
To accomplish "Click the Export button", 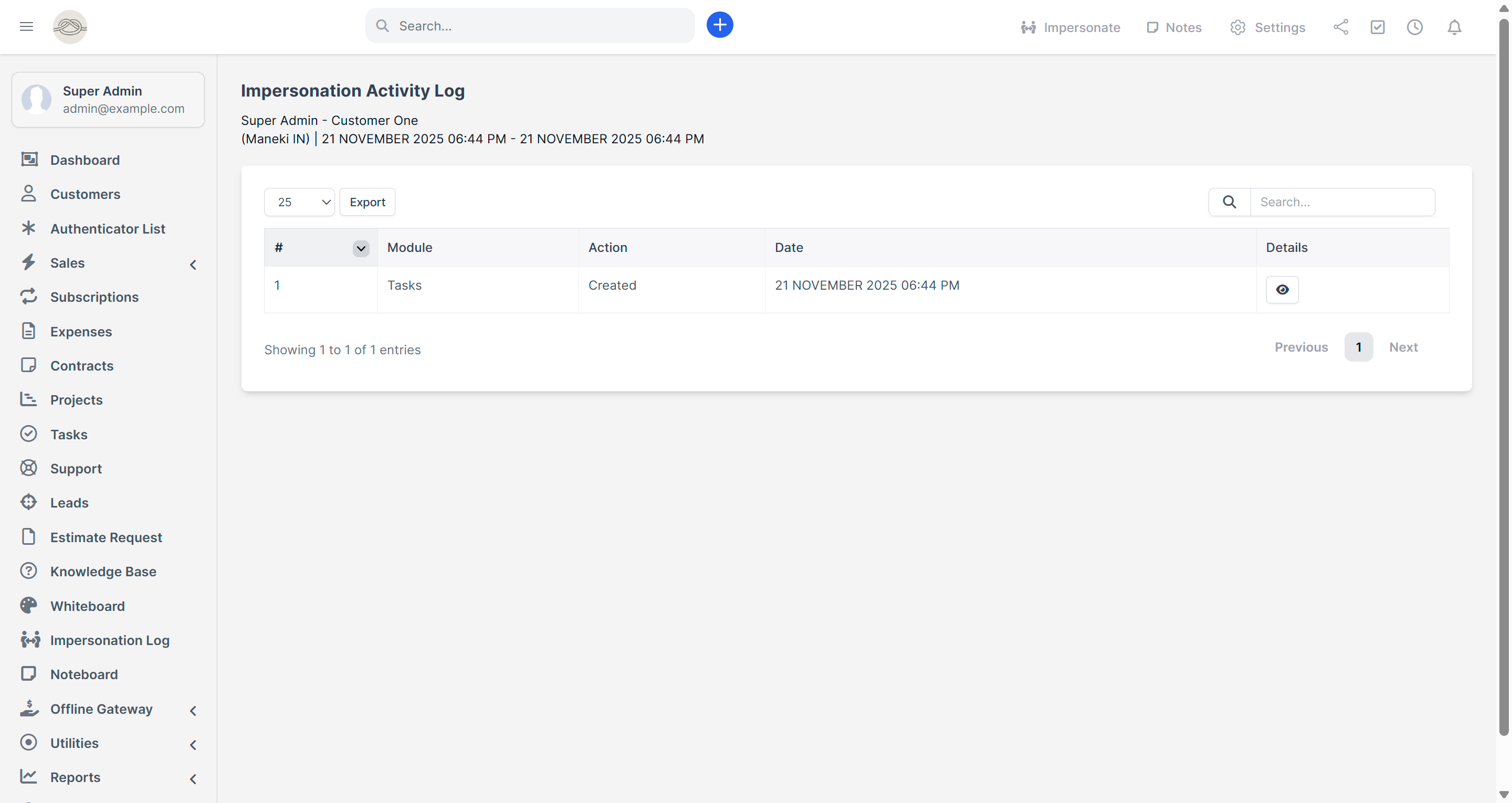I will coord(367,202).
